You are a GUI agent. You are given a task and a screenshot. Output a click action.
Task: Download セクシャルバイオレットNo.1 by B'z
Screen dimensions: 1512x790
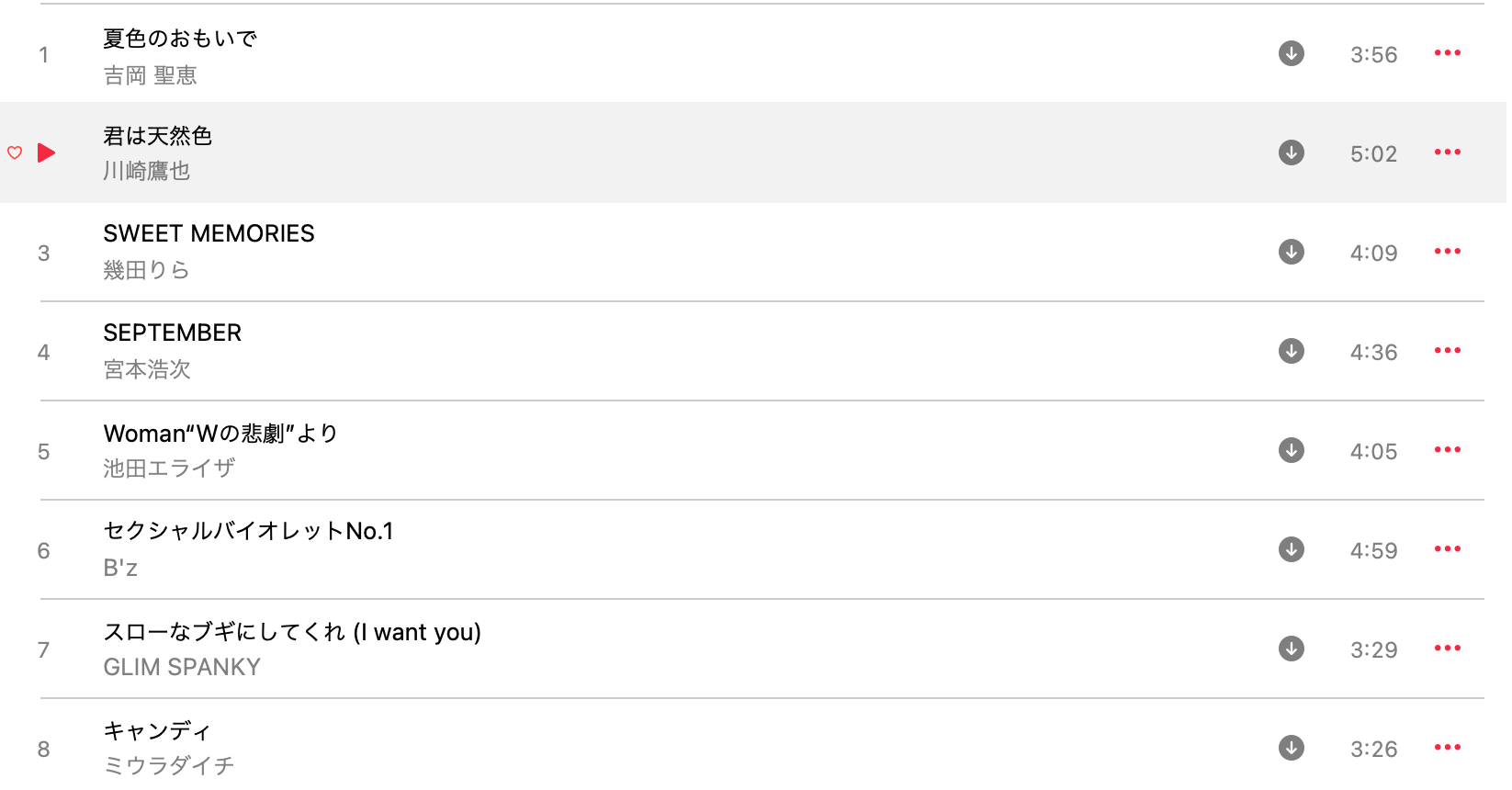pyautogui.click(x=1291, y=549)
